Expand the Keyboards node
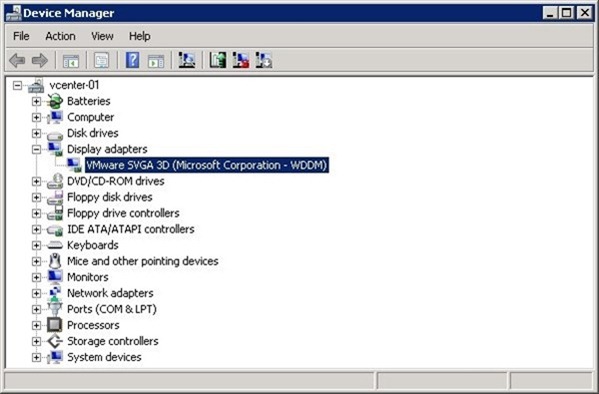 pos(36,245)
